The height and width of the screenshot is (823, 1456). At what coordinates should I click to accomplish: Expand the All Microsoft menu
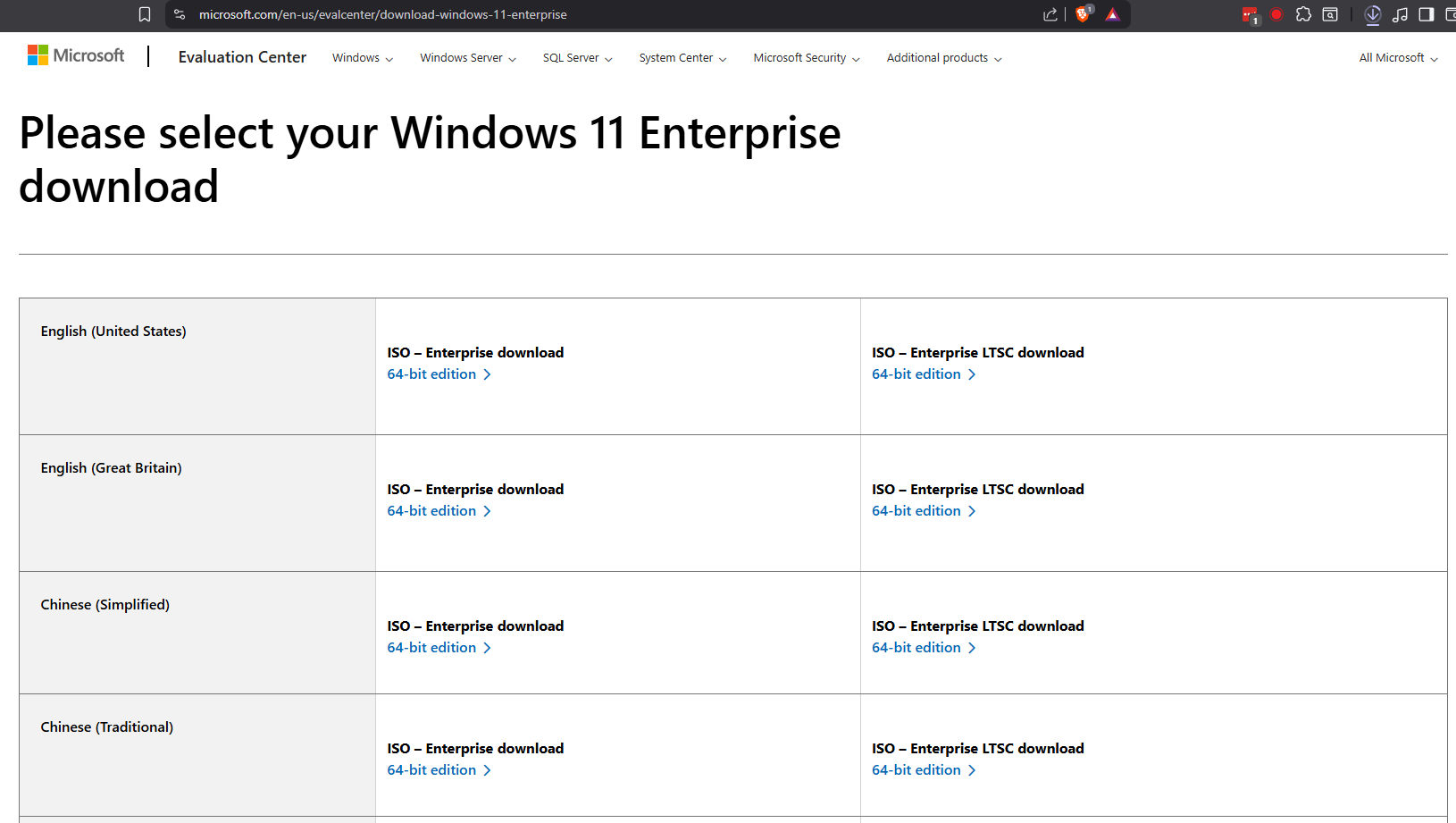(1398, 58)
